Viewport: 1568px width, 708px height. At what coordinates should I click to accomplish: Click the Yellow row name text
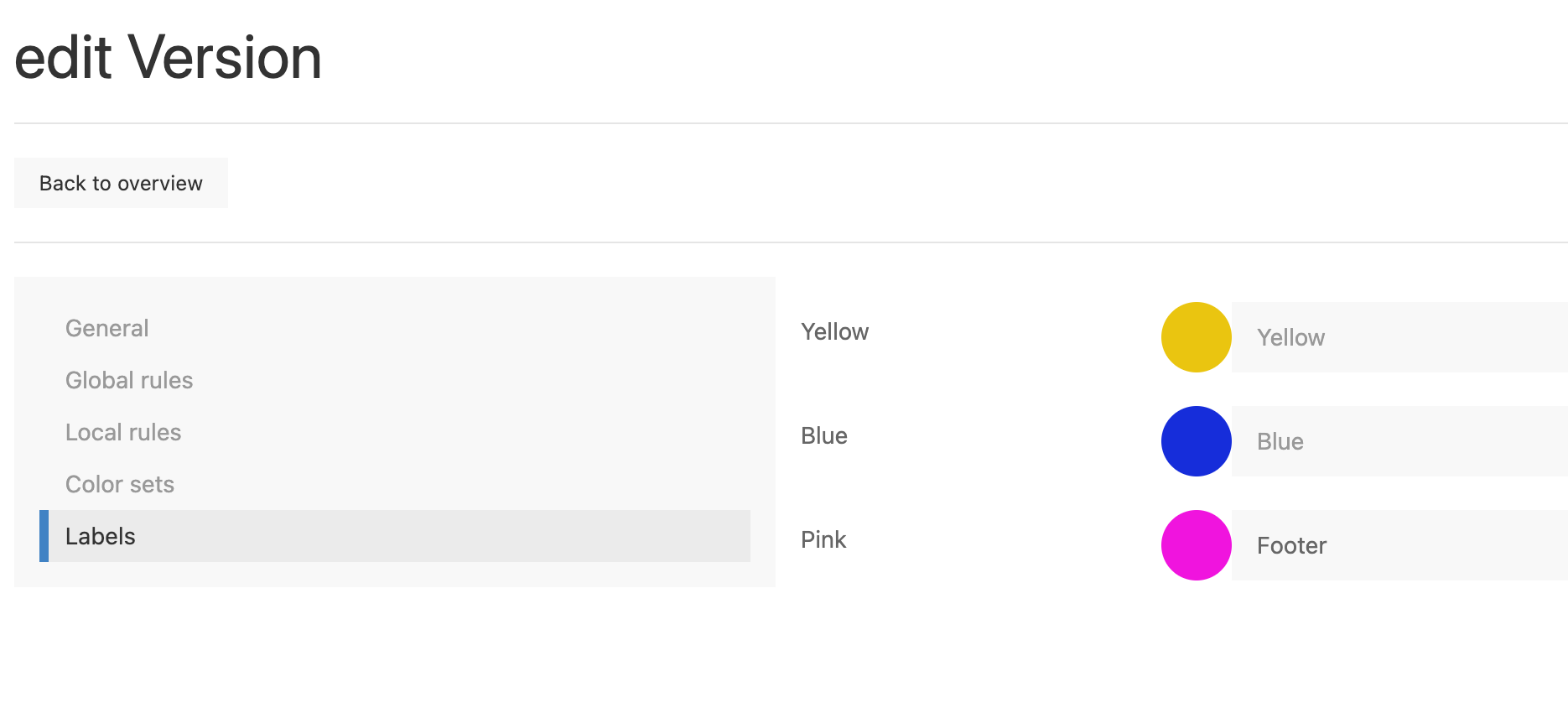click(x=834, y=332)
